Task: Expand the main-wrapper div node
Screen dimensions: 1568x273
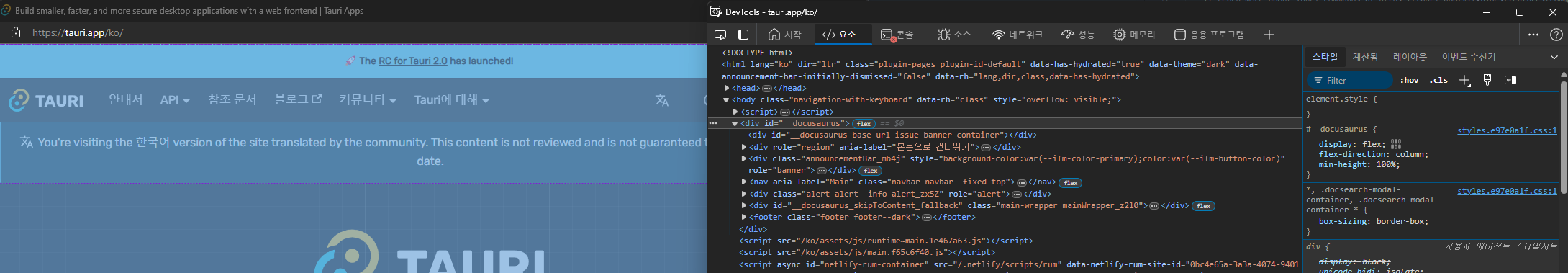Action: click(744, 205)
